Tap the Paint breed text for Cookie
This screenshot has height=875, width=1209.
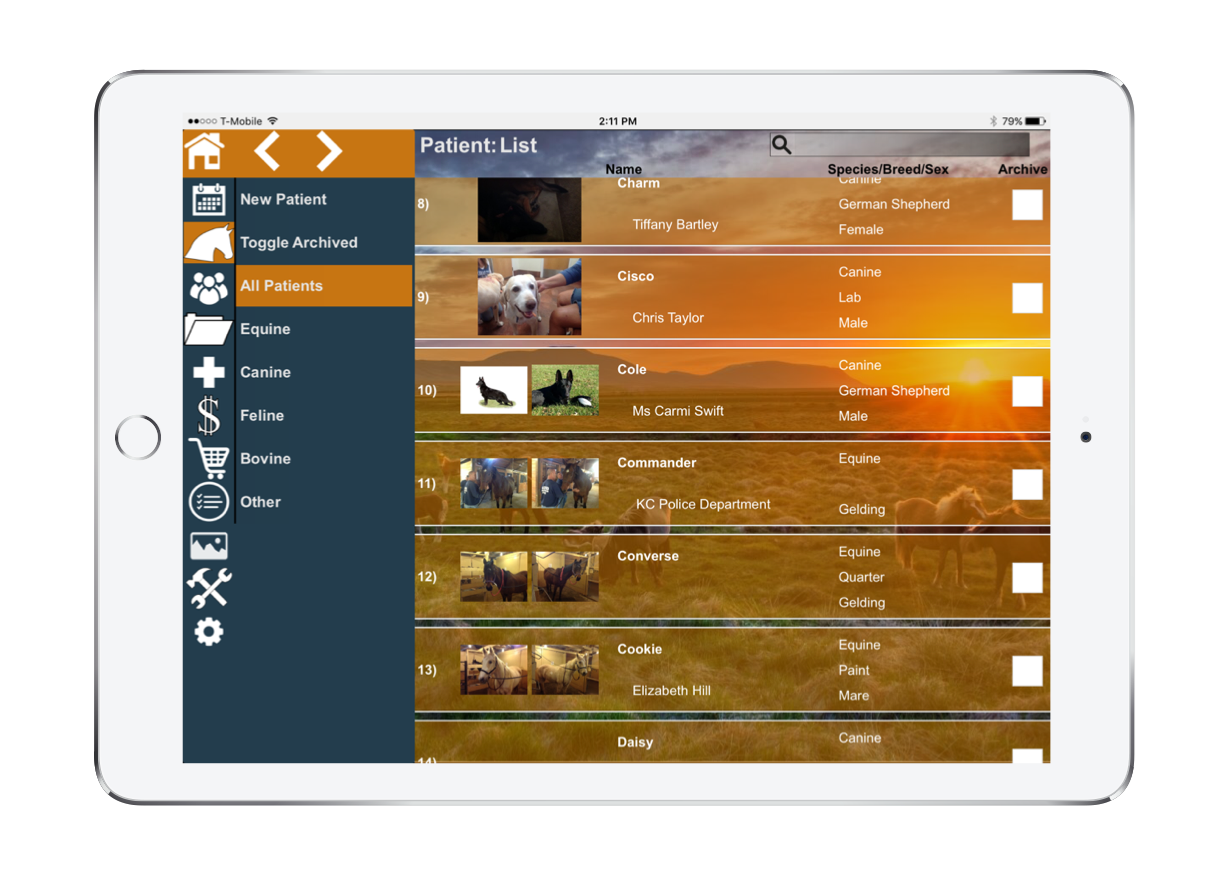pyautogui.click(x=854, y=670)
